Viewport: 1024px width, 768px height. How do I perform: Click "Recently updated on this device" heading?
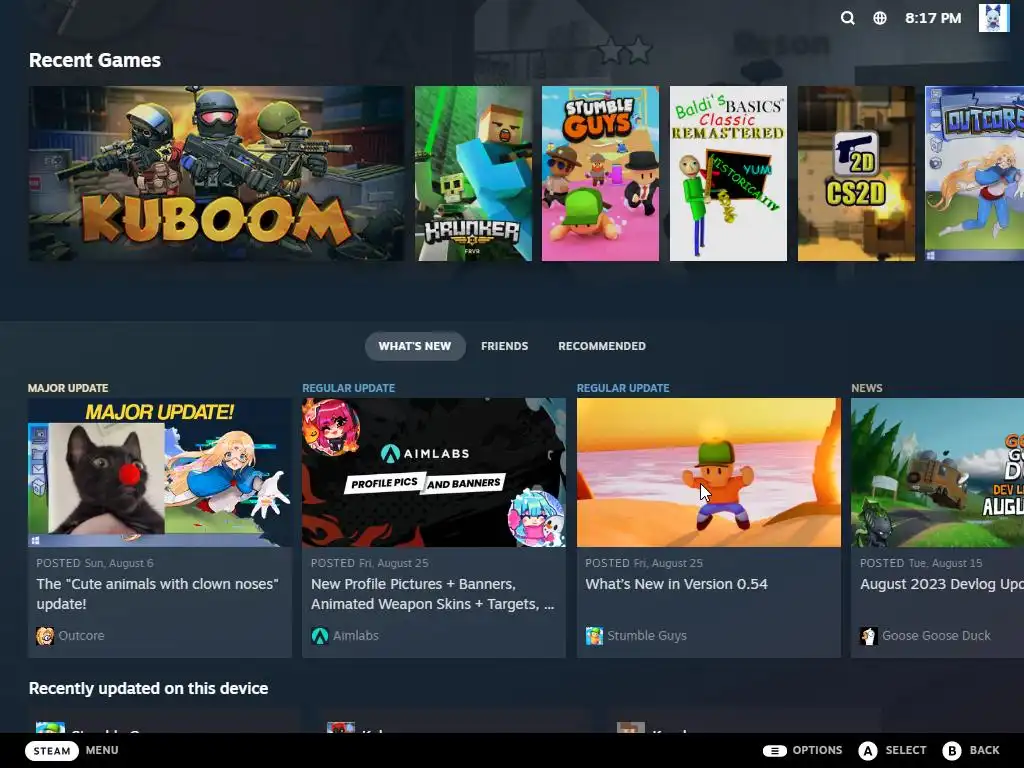click(148, 688)
